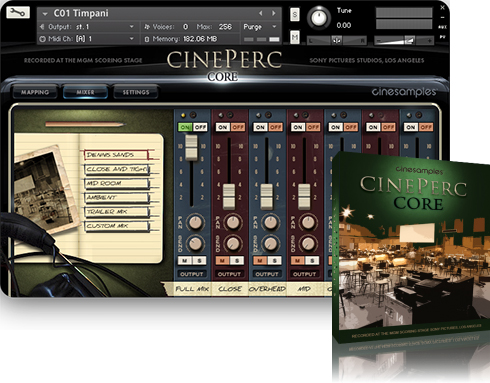The width and height of the screenshot is (490, 383).
Task: Click the Close channel volume fader
Action: point(229,196)
